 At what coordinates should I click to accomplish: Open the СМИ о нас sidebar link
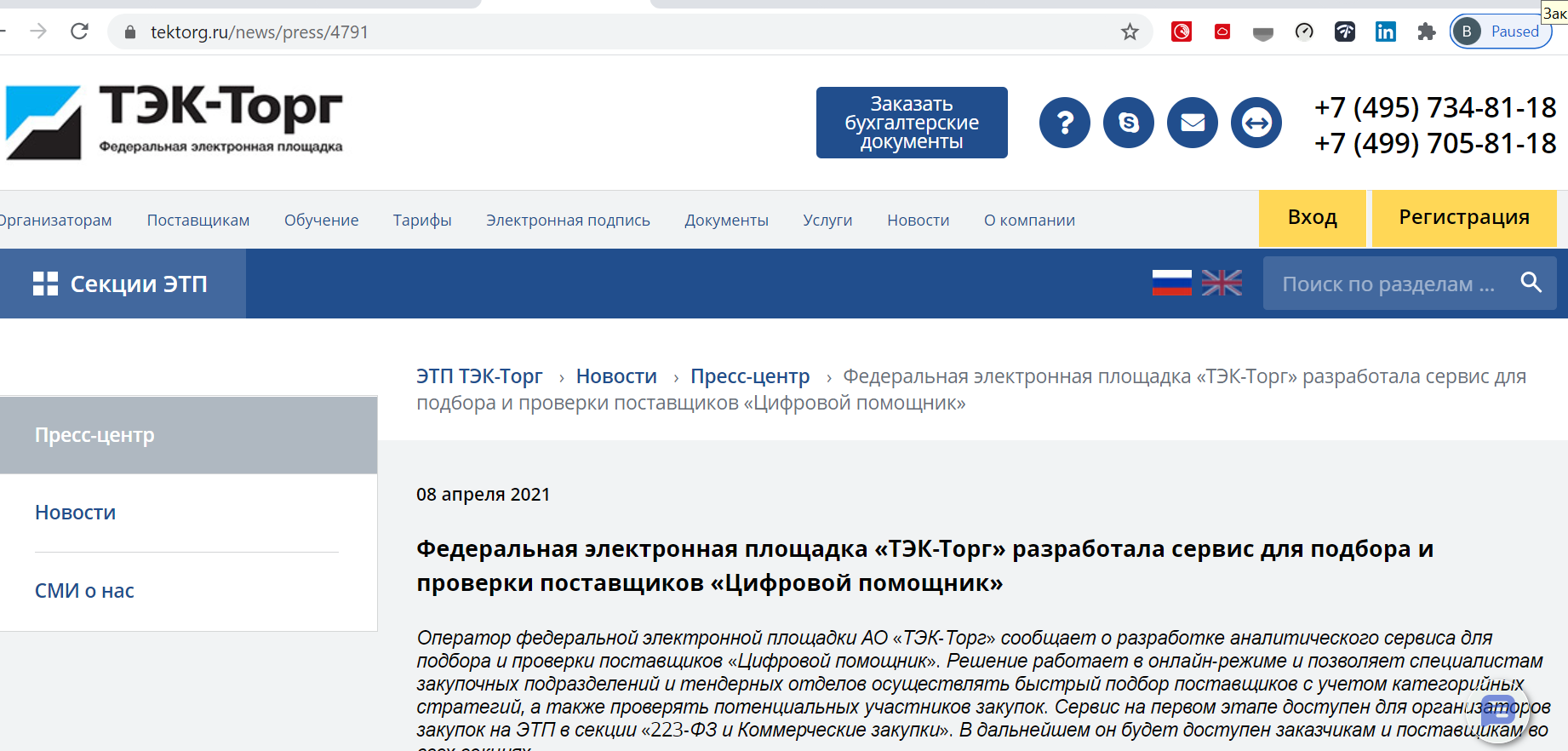pyautogui.click(x=84, y=591)
